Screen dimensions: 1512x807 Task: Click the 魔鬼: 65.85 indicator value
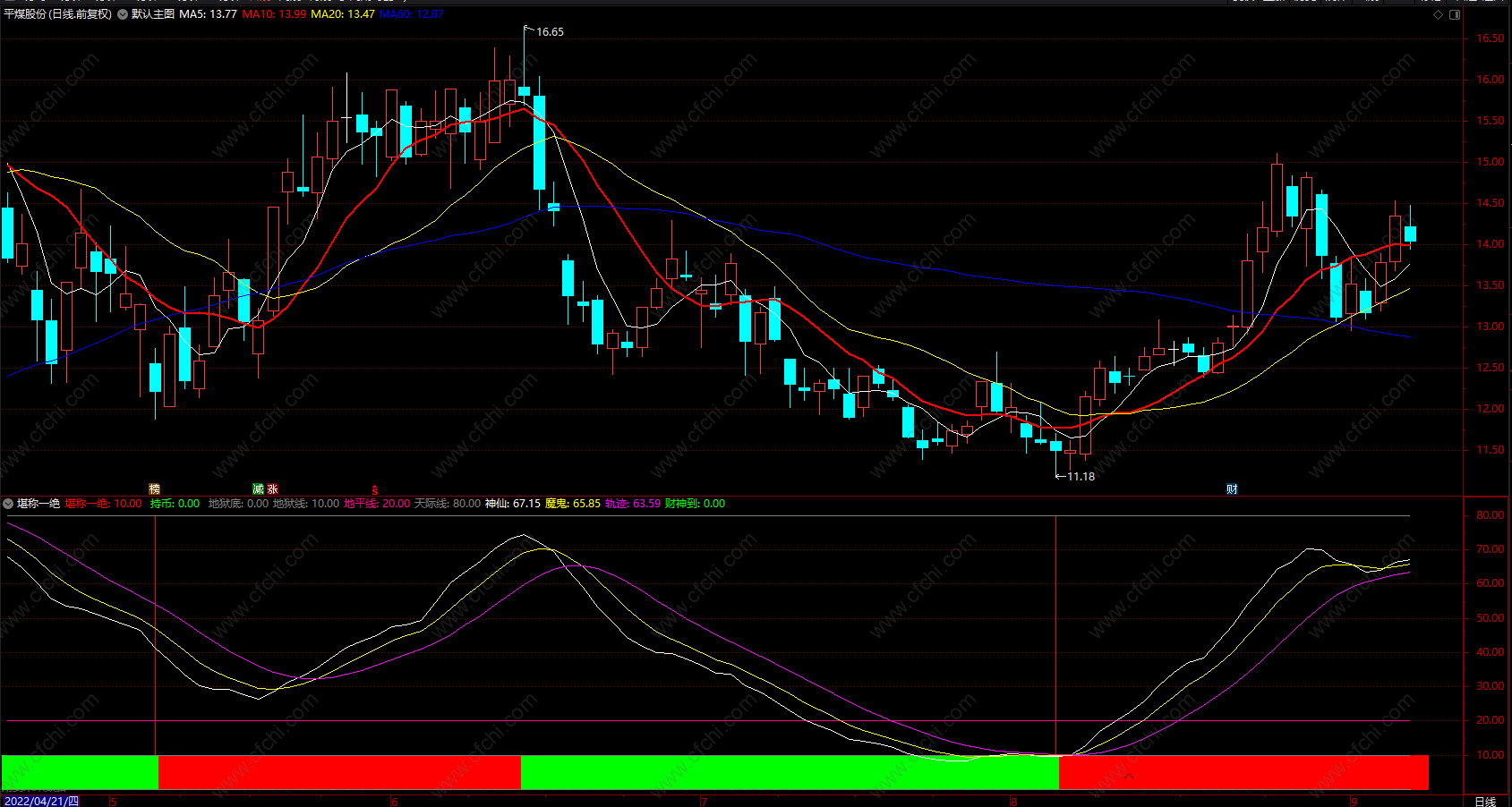pos(573,504)
